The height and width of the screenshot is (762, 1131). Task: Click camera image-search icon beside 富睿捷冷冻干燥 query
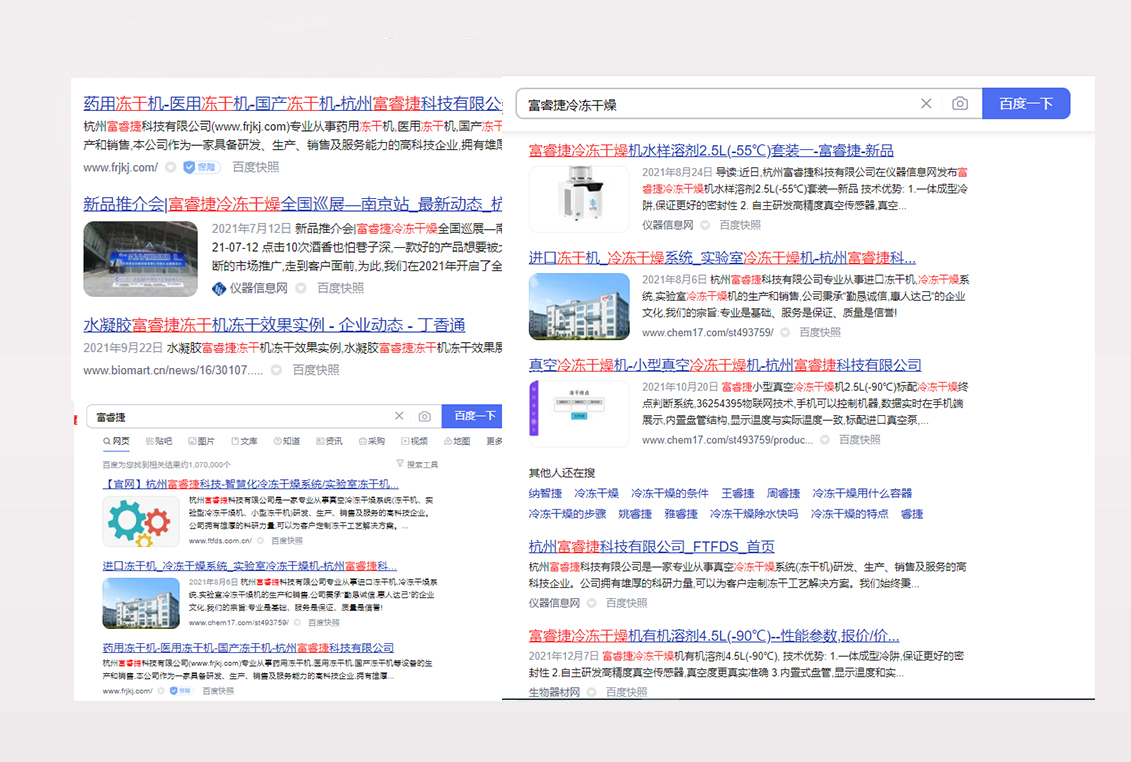coord(960,104)
